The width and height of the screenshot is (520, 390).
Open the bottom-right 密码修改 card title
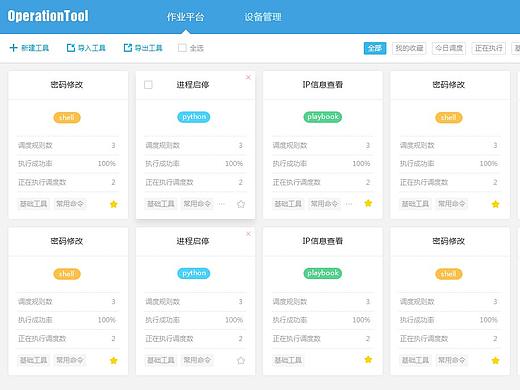[x=449, y=241]
